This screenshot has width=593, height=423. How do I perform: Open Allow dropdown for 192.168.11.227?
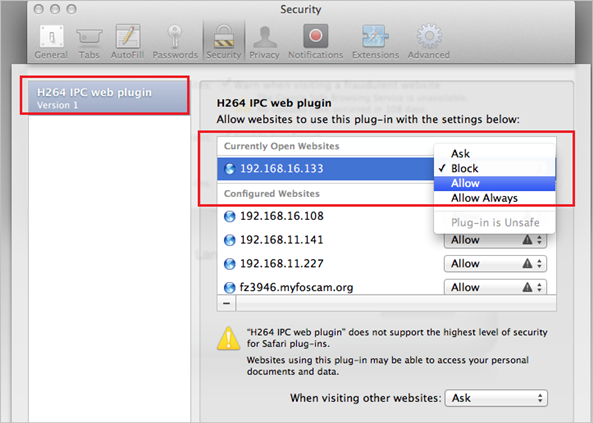[x=495, y=264]
